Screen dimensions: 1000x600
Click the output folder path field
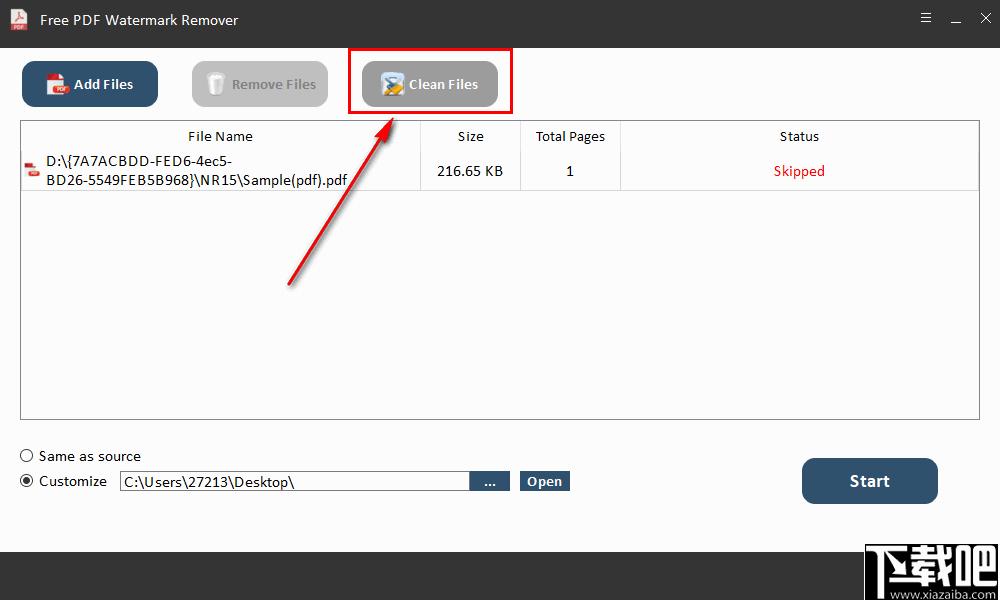[295, 481]
